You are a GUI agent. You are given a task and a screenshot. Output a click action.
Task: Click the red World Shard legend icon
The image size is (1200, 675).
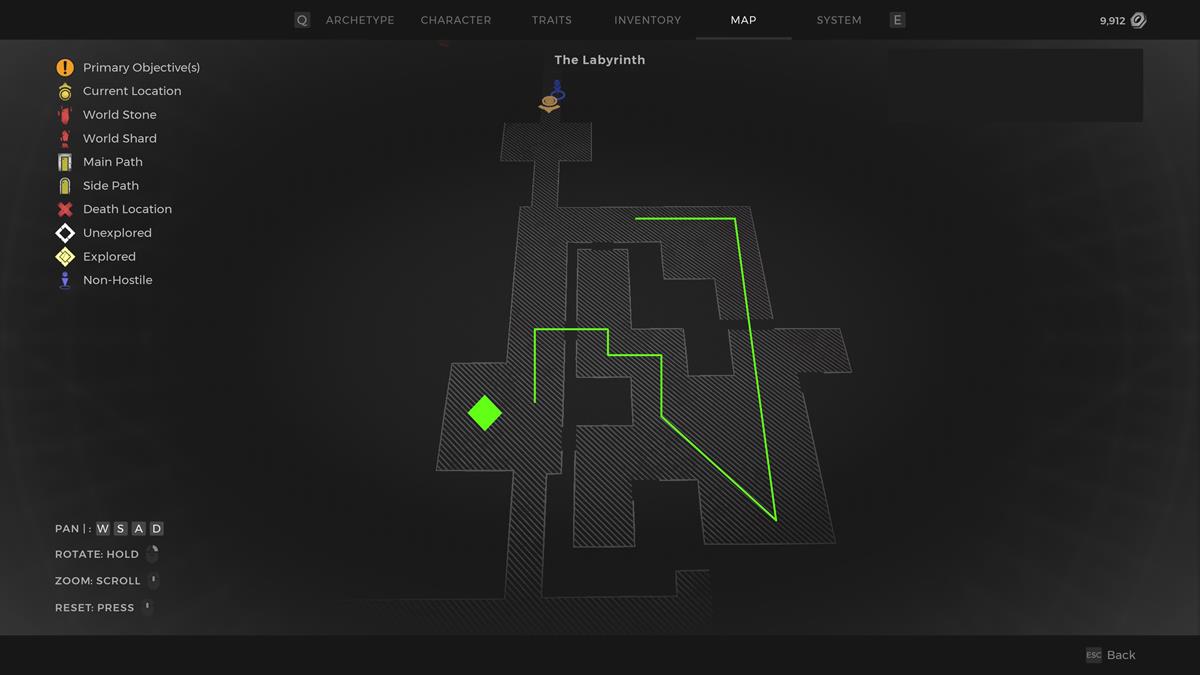(65, 138)
